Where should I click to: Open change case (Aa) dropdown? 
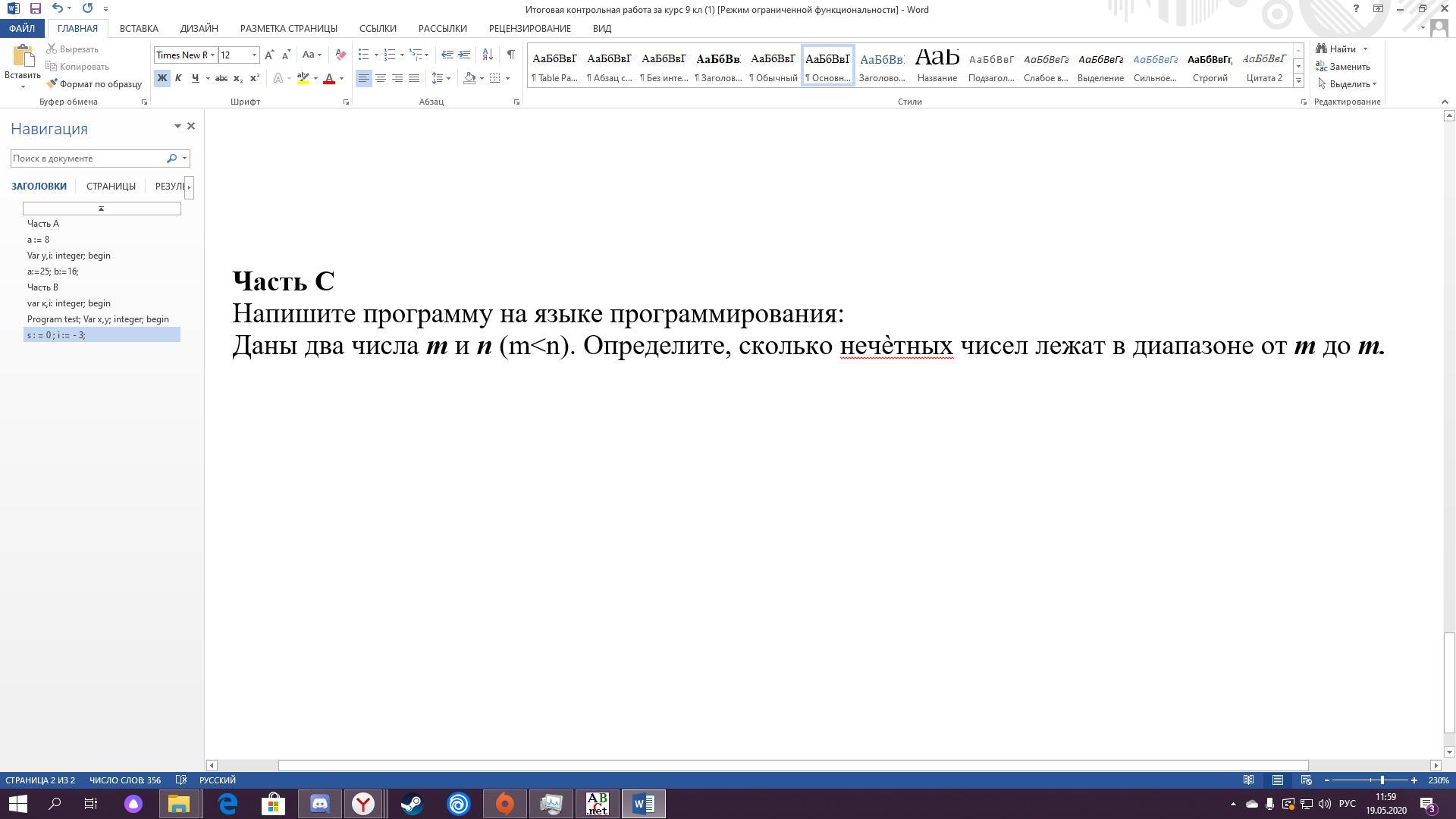pos(312,55)
